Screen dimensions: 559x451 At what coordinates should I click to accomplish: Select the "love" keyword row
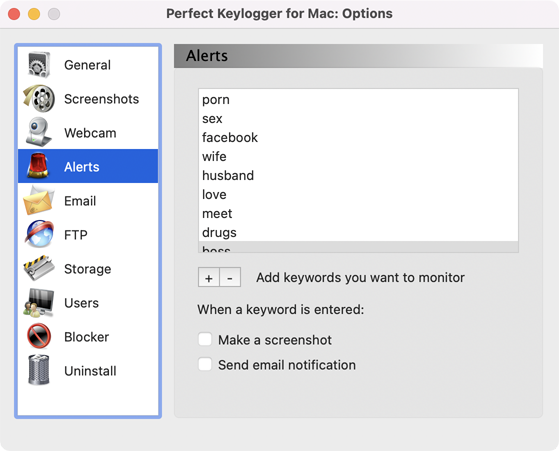click(358, 194)
